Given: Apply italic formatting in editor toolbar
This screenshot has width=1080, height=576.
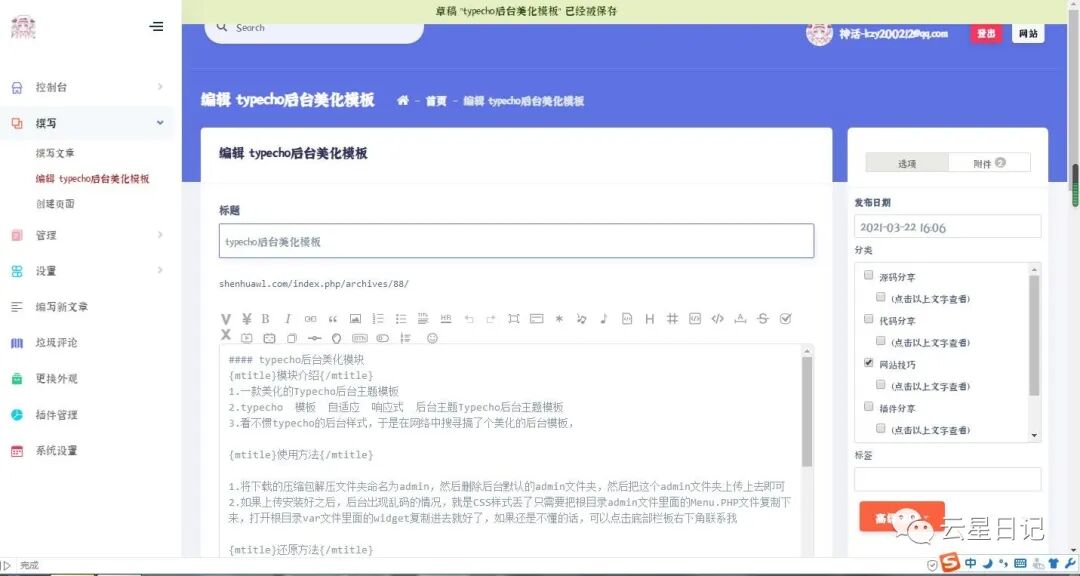Looking at the screenshot, I should click(288, 319).
